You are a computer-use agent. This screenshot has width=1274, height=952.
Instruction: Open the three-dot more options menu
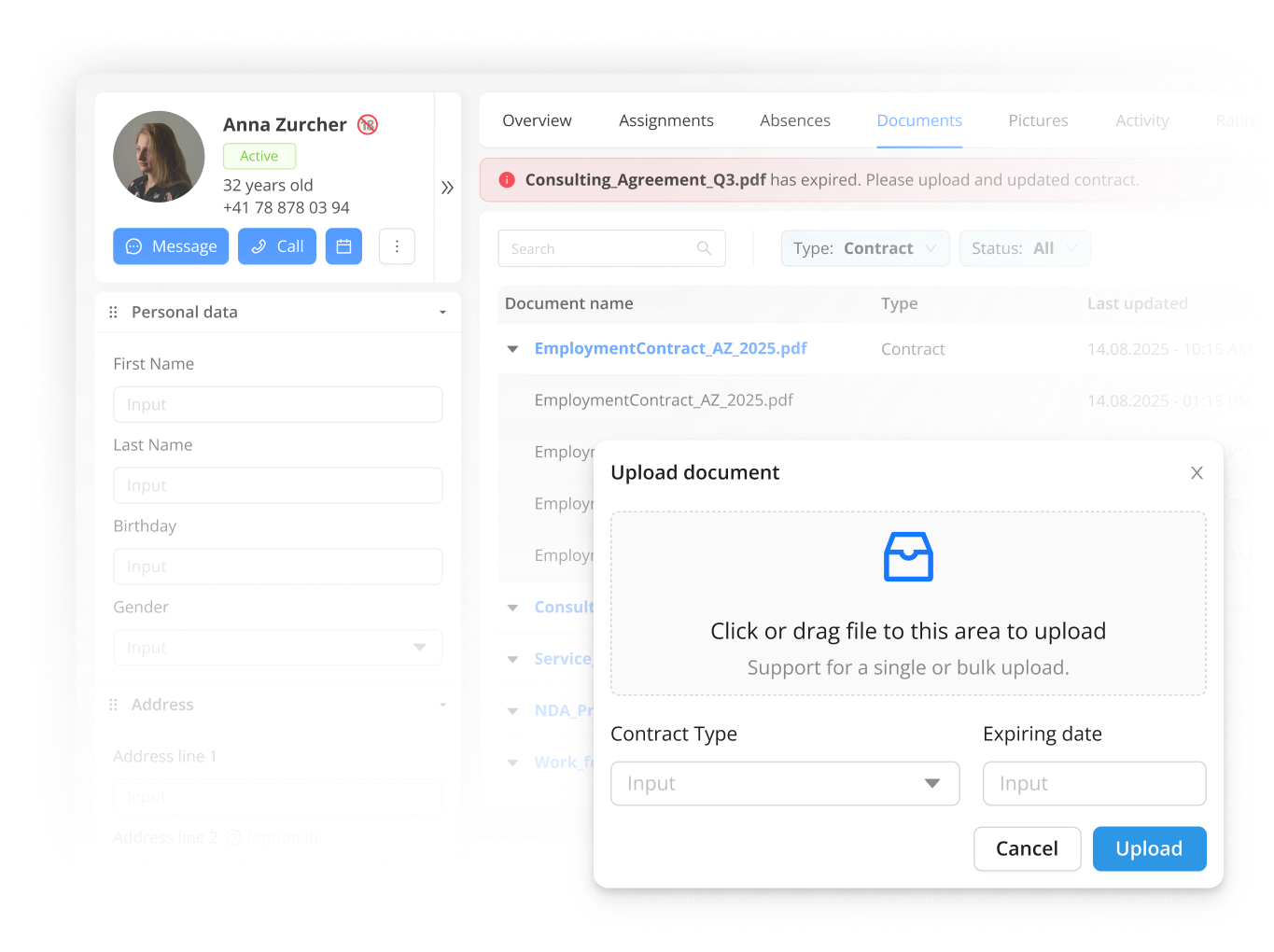pyautogui.click(x=397, y=246)
